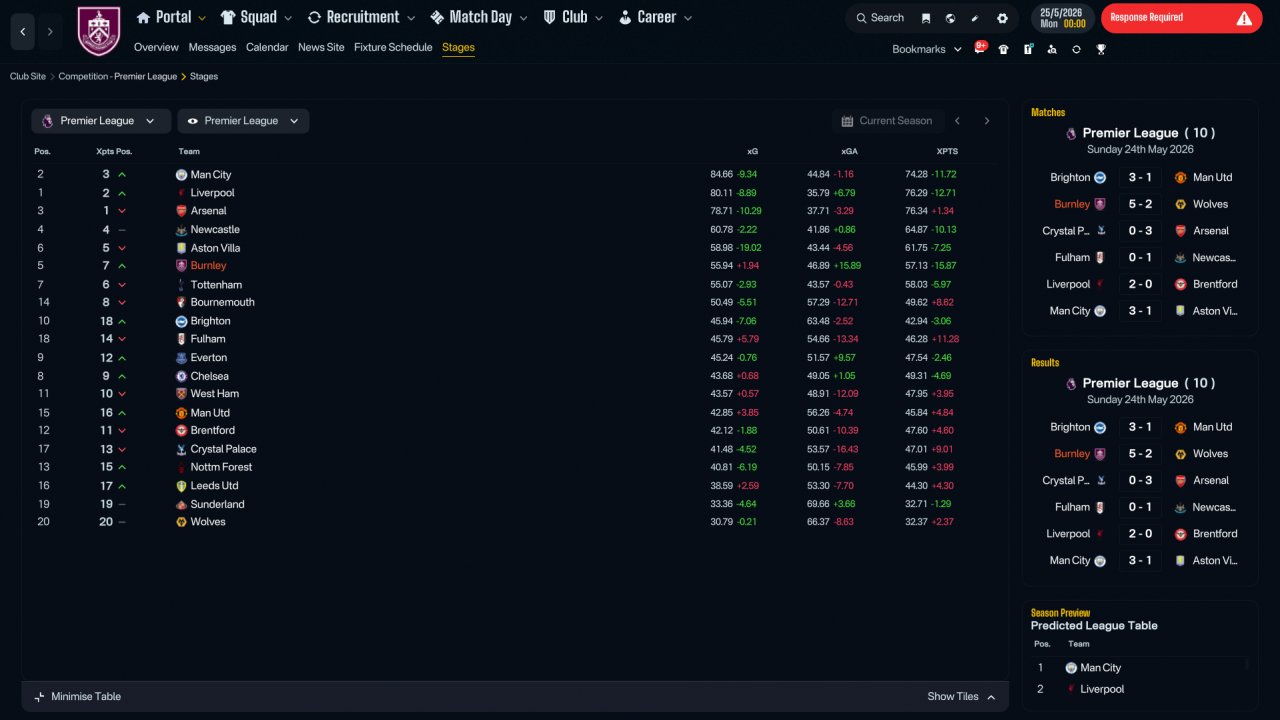Click the Aston Villa badge in table
This screenshot has height=720, width=1280.
181,248
